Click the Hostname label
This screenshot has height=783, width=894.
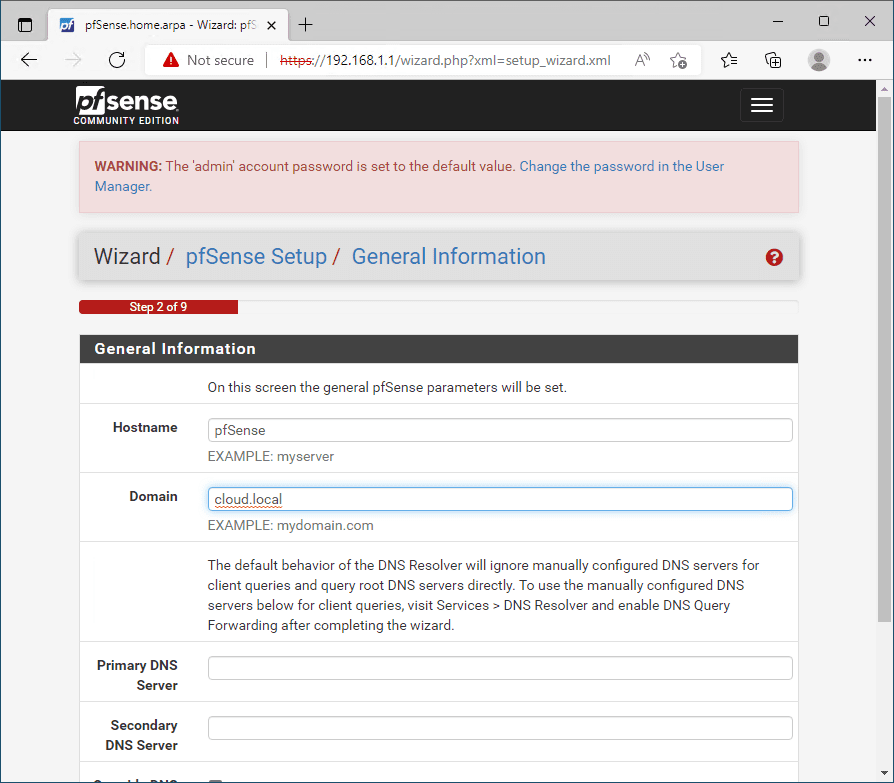(145, 427)
